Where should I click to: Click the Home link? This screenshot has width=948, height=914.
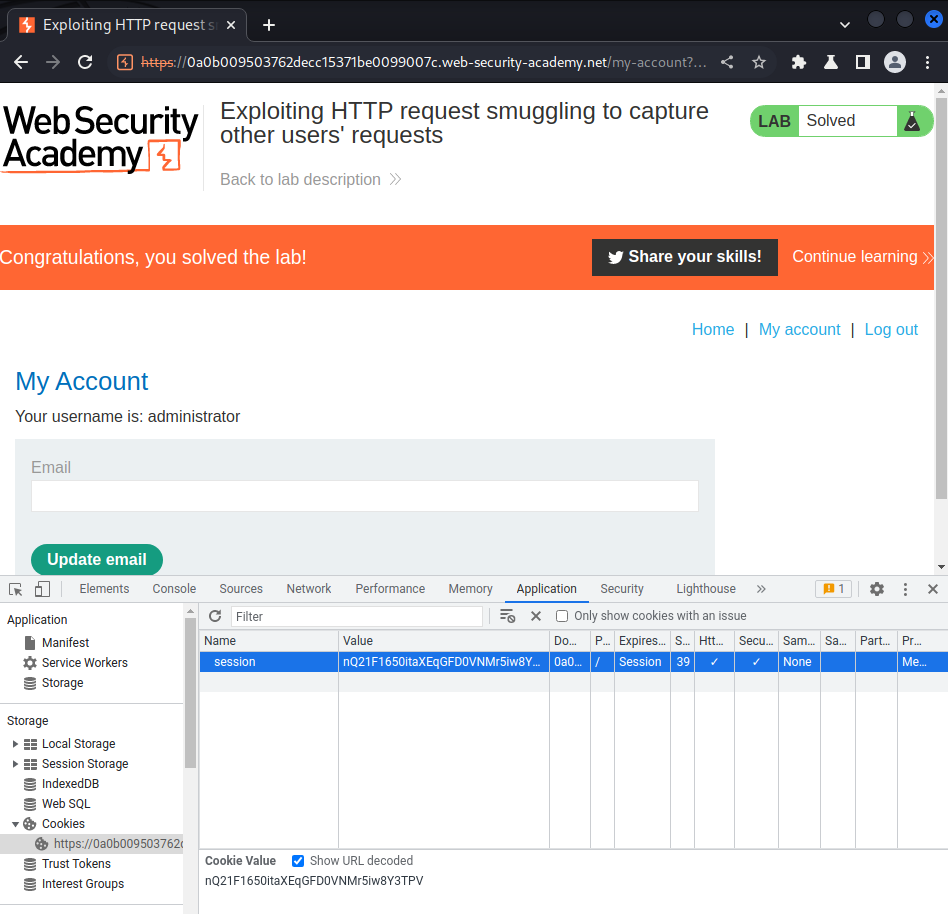713,329
